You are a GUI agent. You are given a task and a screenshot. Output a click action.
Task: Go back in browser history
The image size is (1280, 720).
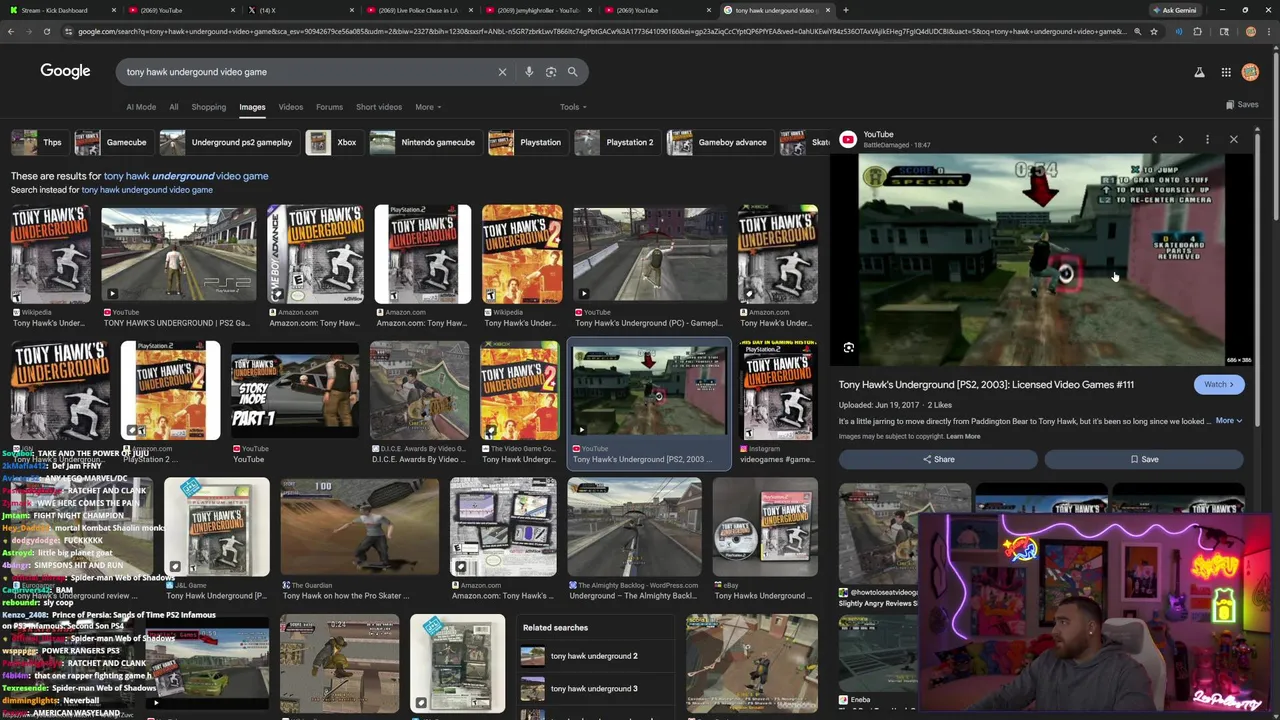coord(10,31)
